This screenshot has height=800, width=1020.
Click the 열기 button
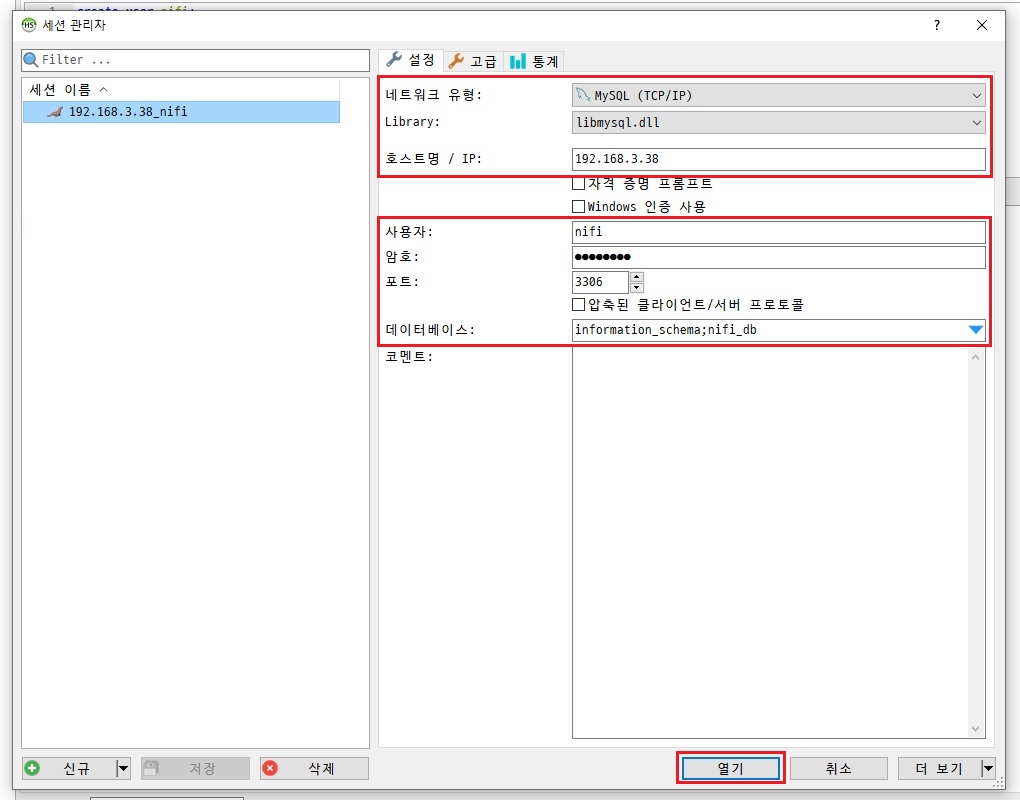(x=731, y=768)
